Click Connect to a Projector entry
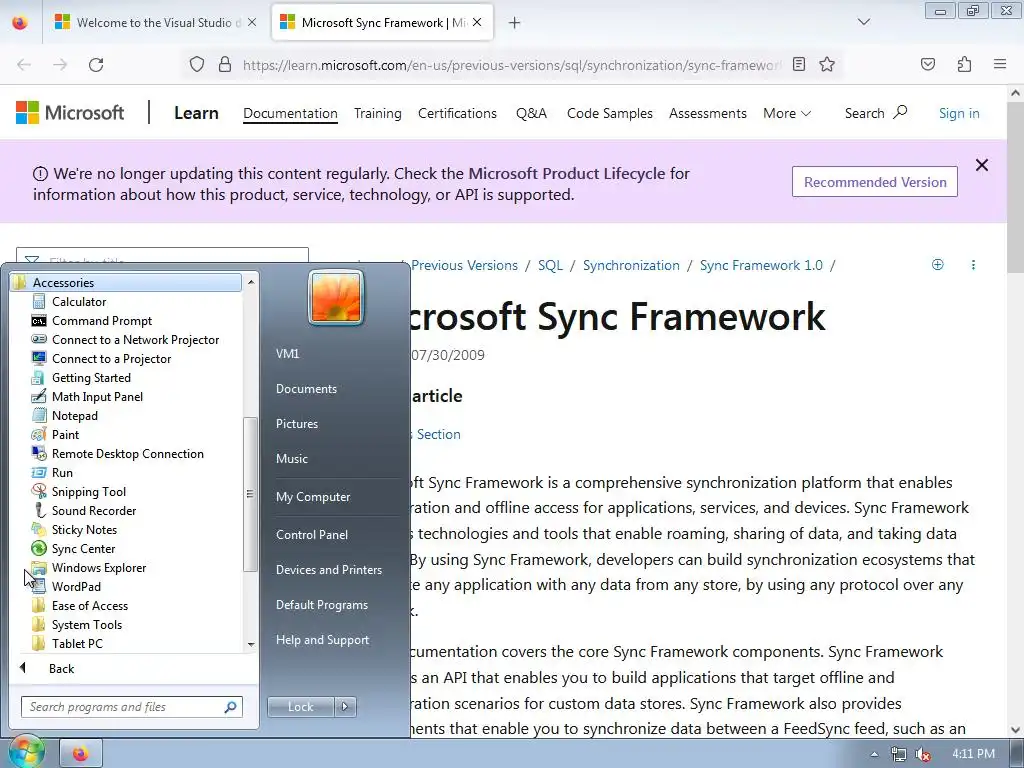1024x768 pixels. pos(111,359)
